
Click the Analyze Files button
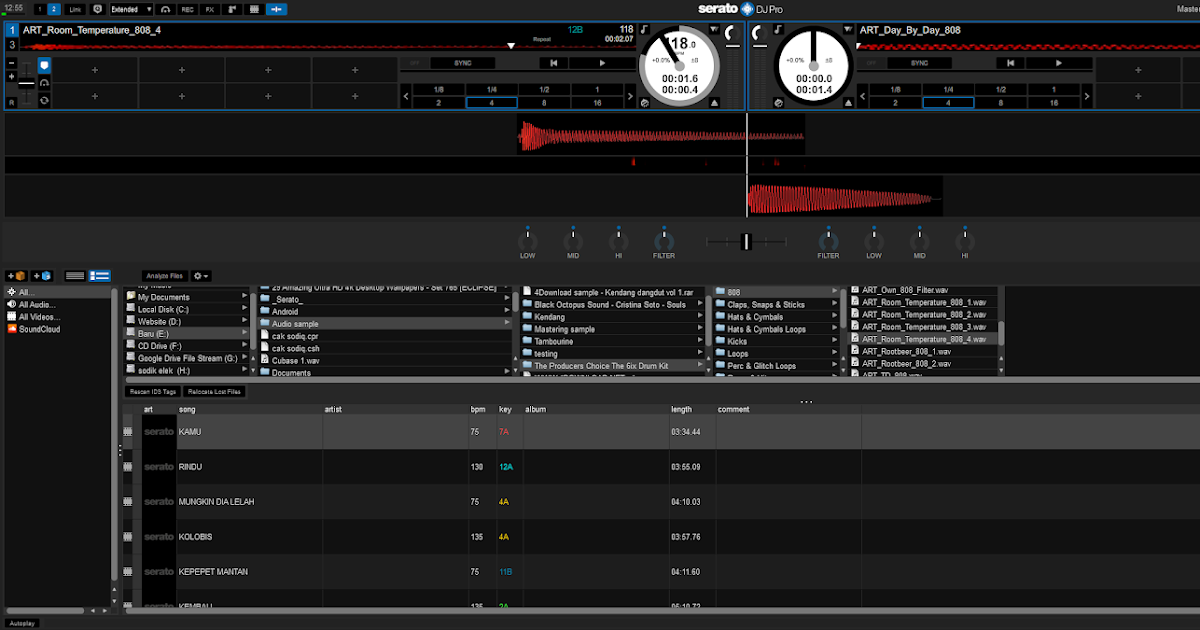pyautogui.click(x=164, y=275)
